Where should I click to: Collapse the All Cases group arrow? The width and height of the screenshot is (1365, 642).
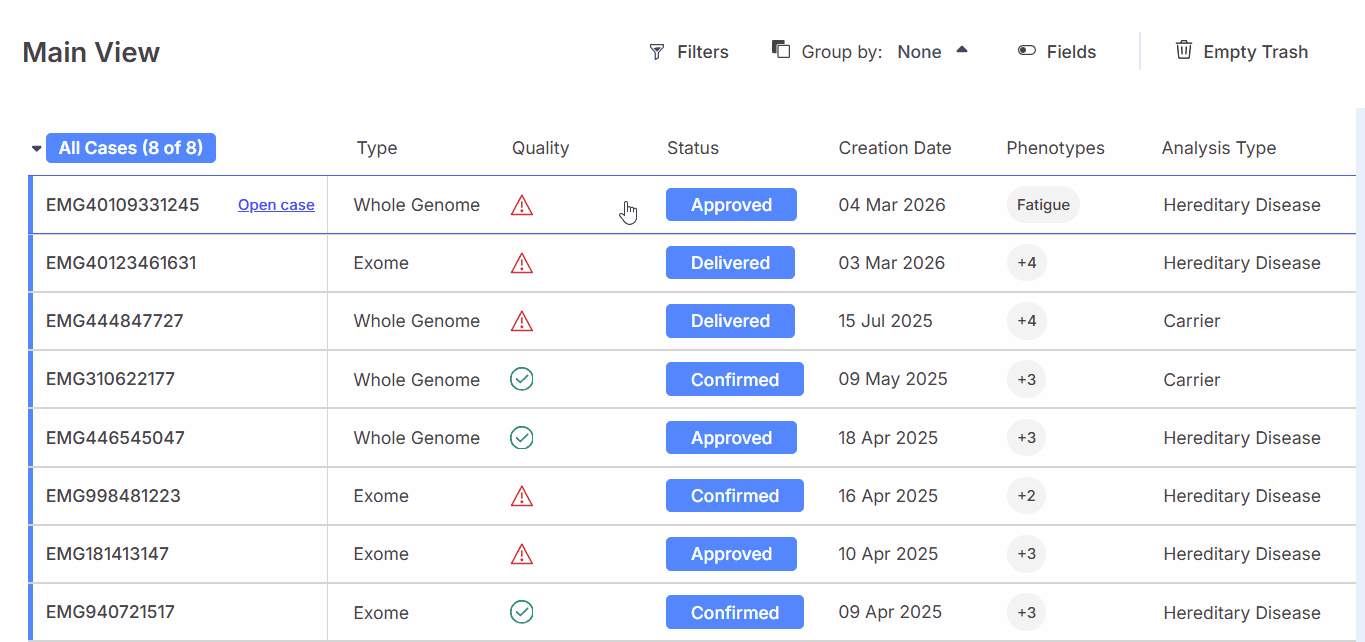click(x=37, y=149)
